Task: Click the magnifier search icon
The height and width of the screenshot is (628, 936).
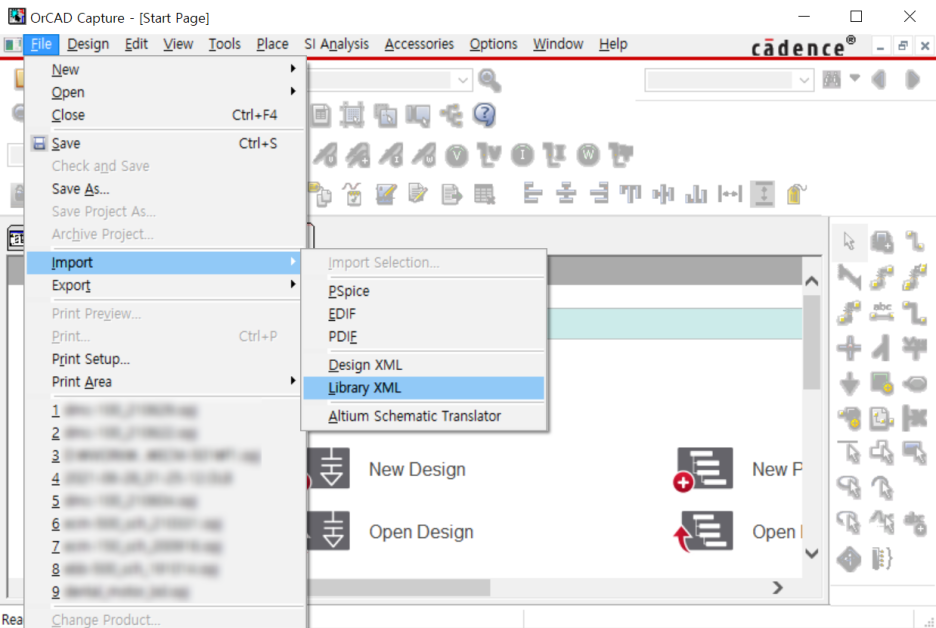Action: (x=489, y=80)
